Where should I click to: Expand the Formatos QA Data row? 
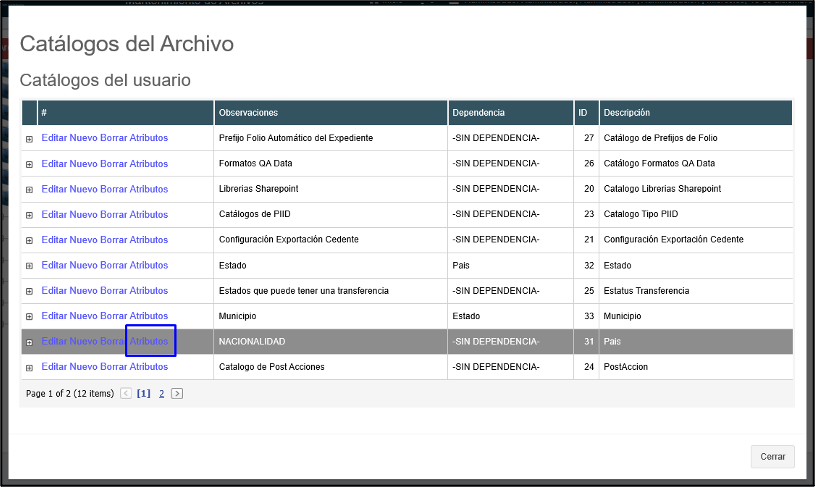29,164
